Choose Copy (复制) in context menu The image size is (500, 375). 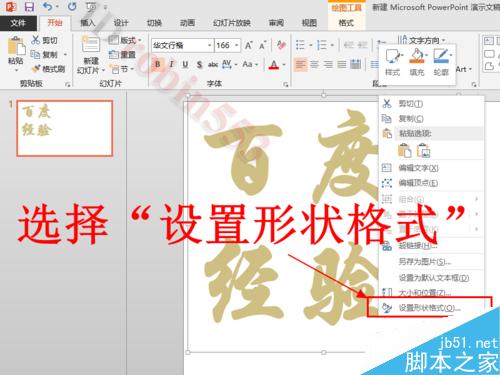pos(432,119)
